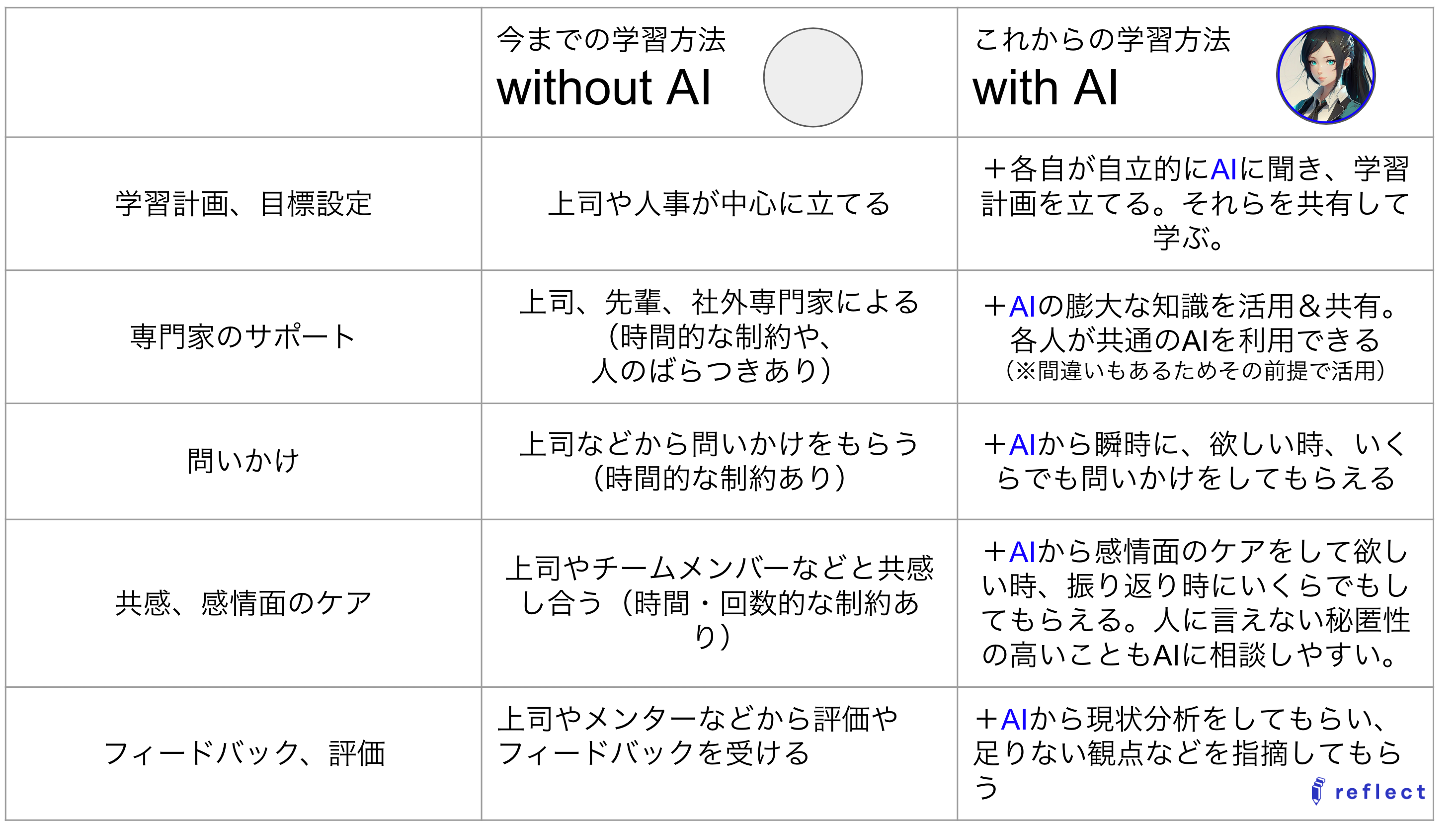Click the empty gray circle placeholder
The height and width of the screenshot is (823, 1456).
pyautogui.click(x=813, y=78)
